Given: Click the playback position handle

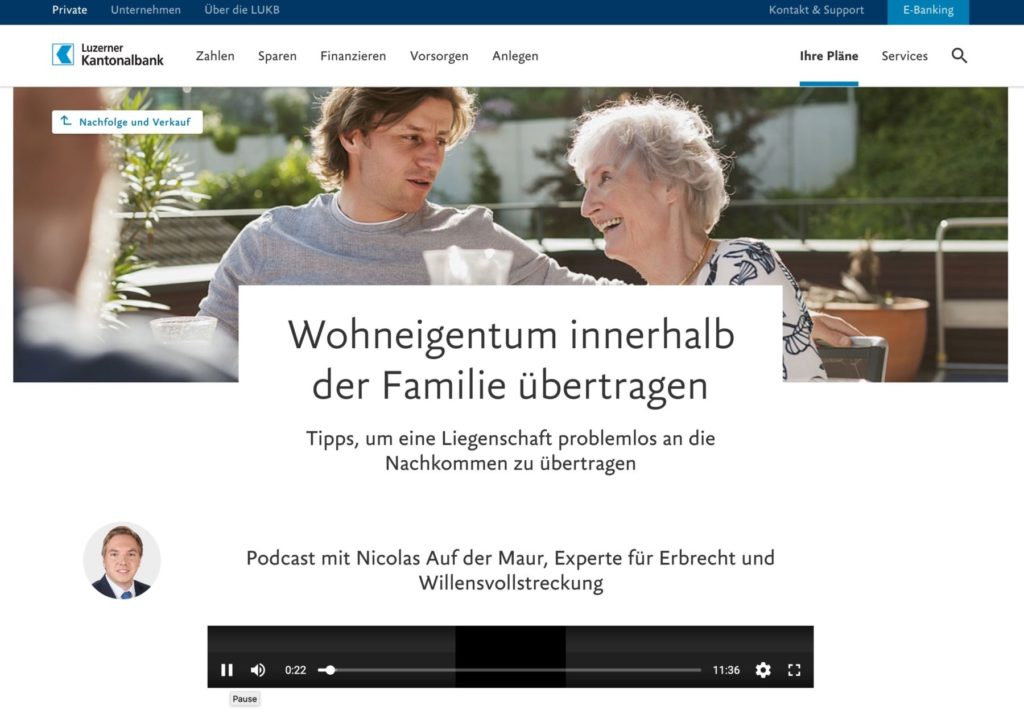Looking at the screenshot, I should tap(330, 670).
